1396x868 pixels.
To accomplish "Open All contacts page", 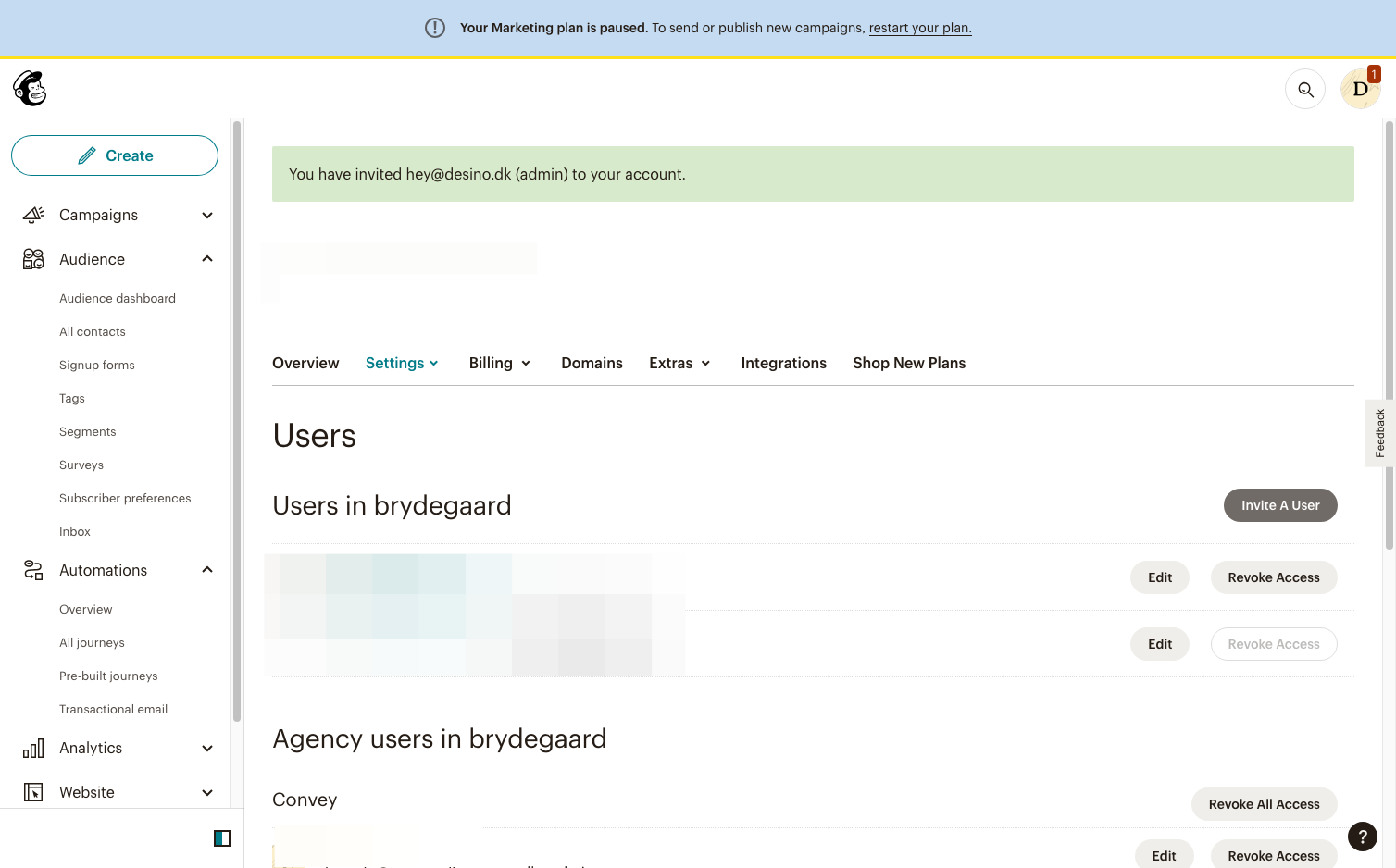I will coord(93,331).
